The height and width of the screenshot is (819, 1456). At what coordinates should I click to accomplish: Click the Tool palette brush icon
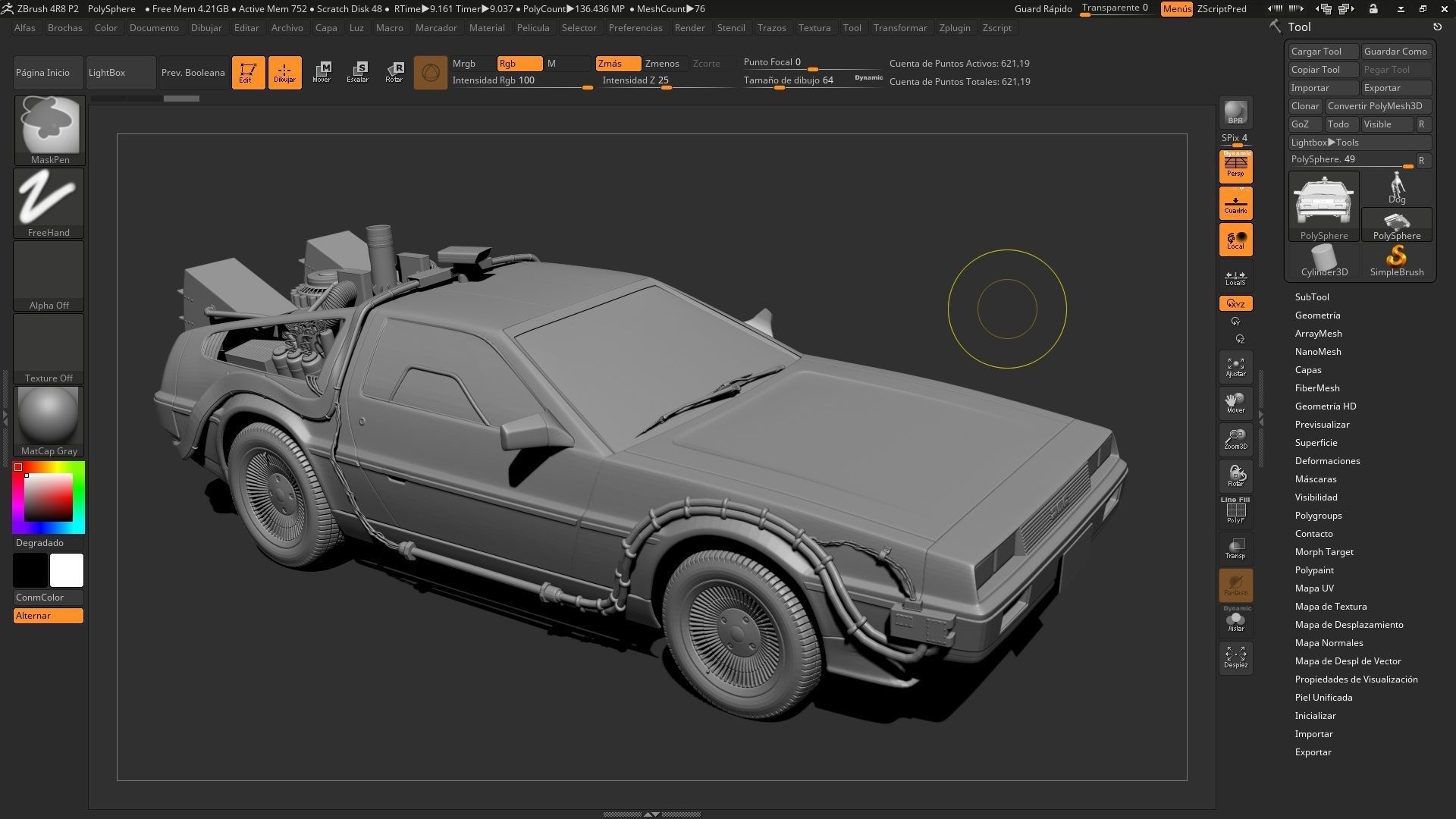(x=1276, y=27)
